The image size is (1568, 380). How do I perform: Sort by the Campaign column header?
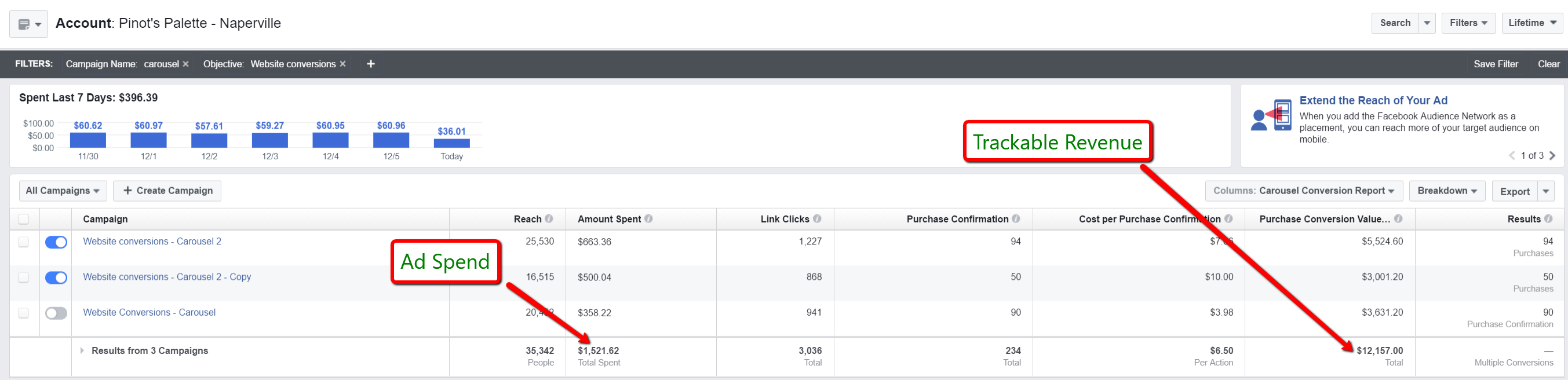coord(105,219)
